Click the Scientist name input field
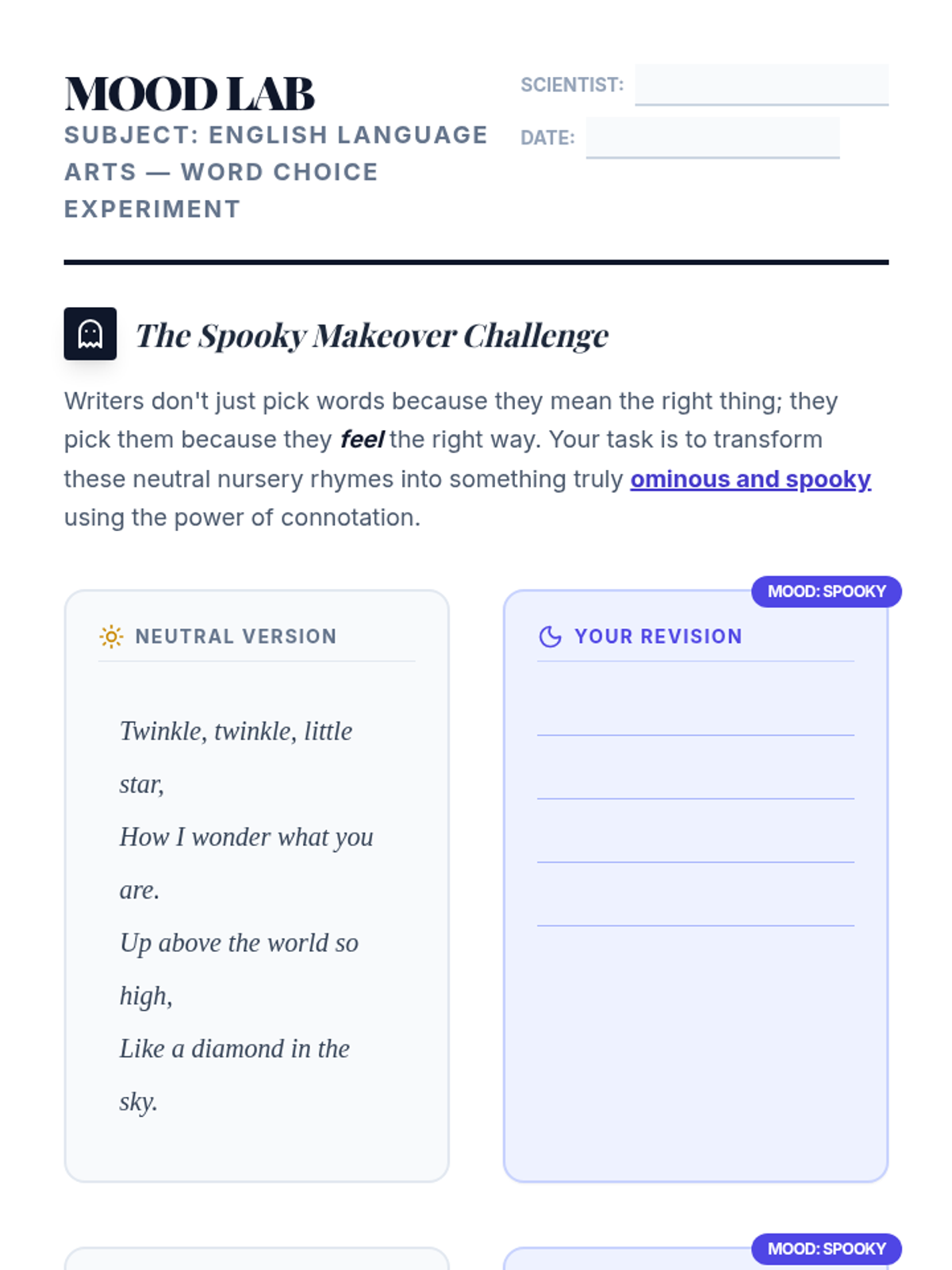The width and height of the screenshot is (952, 1270). pos(761,84)
